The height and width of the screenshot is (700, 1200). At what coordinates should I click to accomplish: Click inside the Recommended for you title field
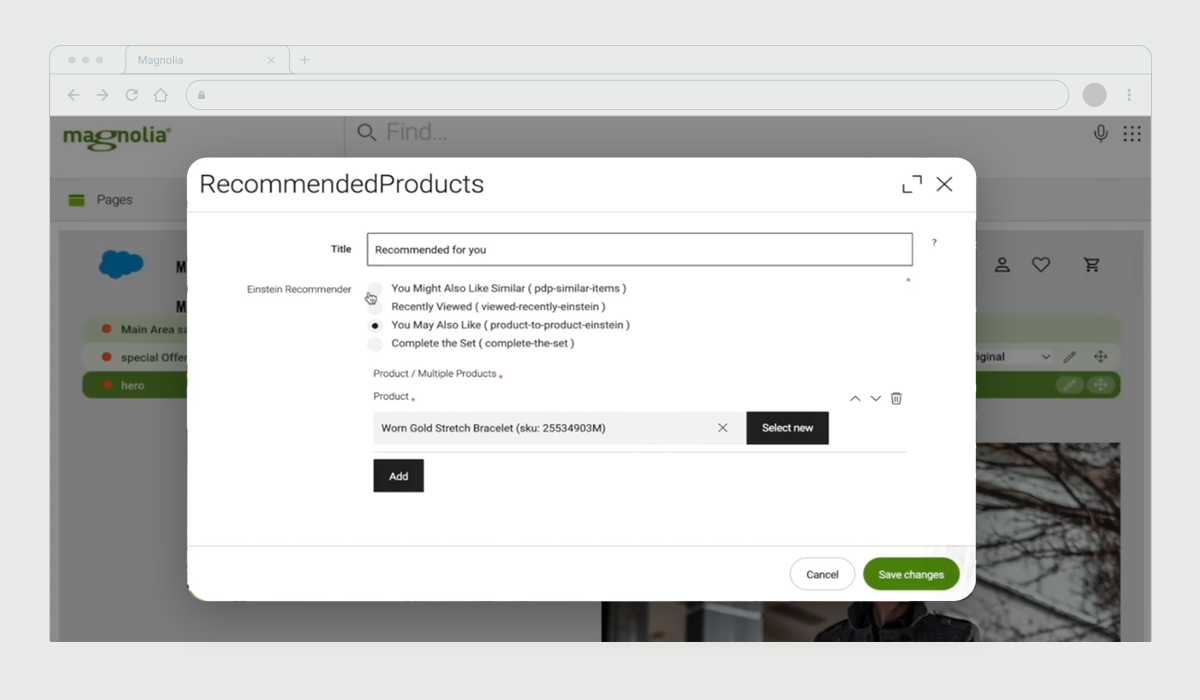639,249
